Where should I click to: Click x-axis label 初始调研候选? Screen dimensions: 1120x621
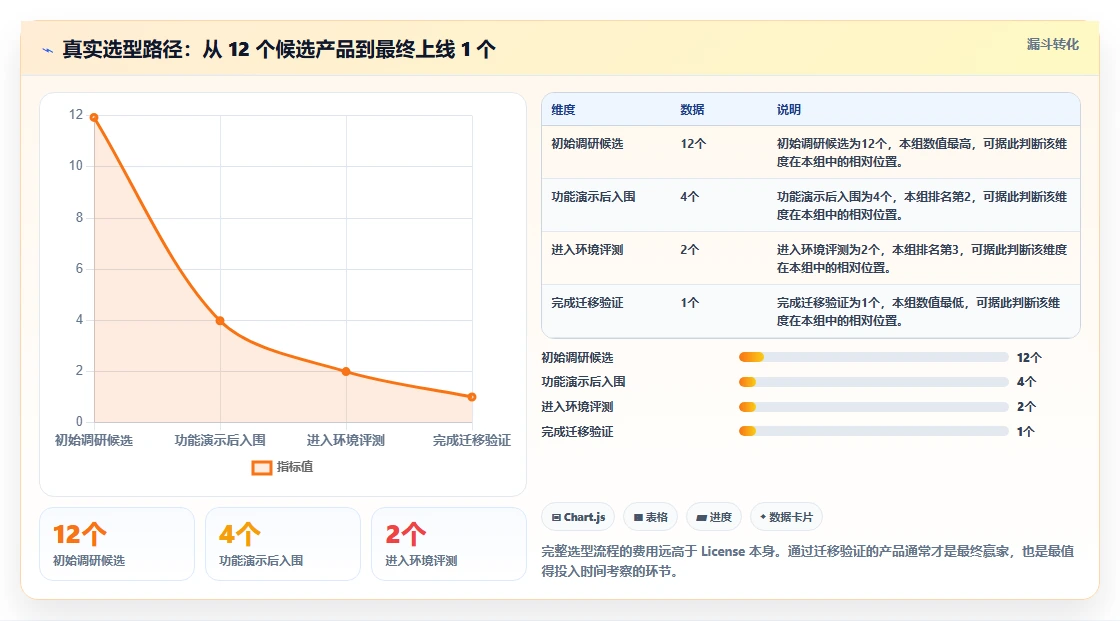coord(94,440)
